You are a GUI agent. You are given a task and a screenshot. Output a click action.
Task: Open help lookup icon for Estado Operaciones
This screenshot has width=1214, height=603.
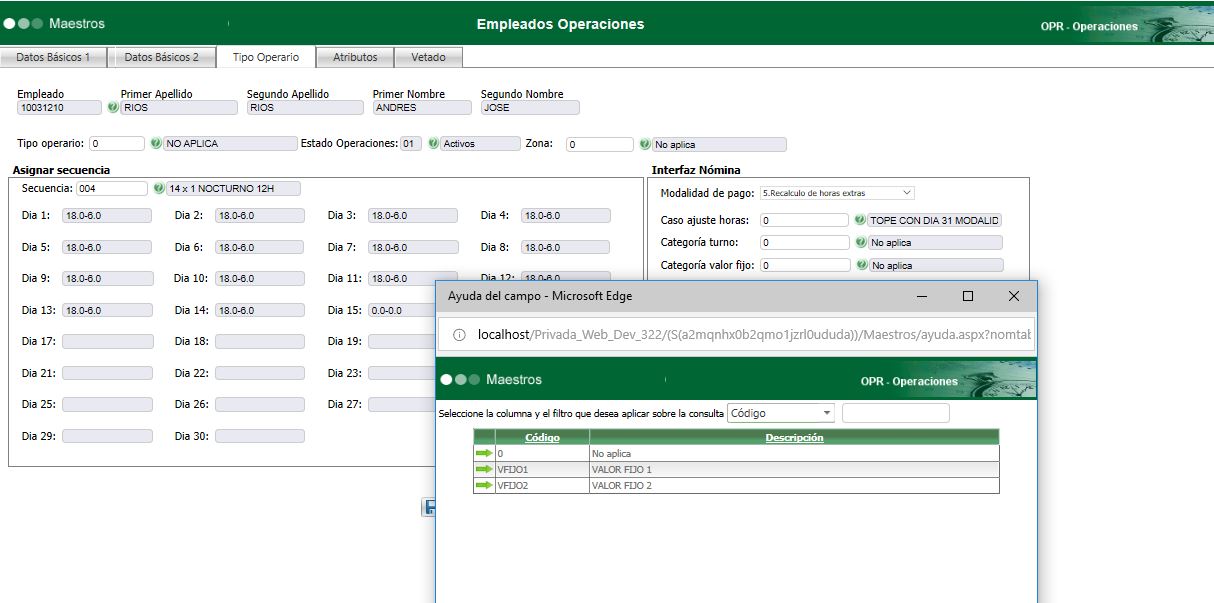(434, 144)
